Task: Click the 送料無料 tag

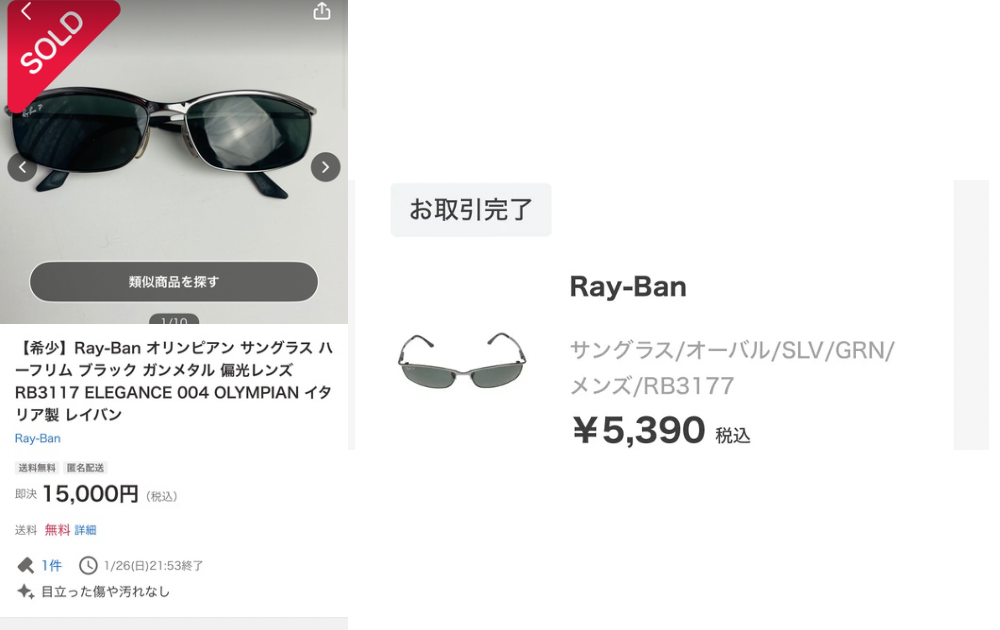Action: click(x=37, y=468)
